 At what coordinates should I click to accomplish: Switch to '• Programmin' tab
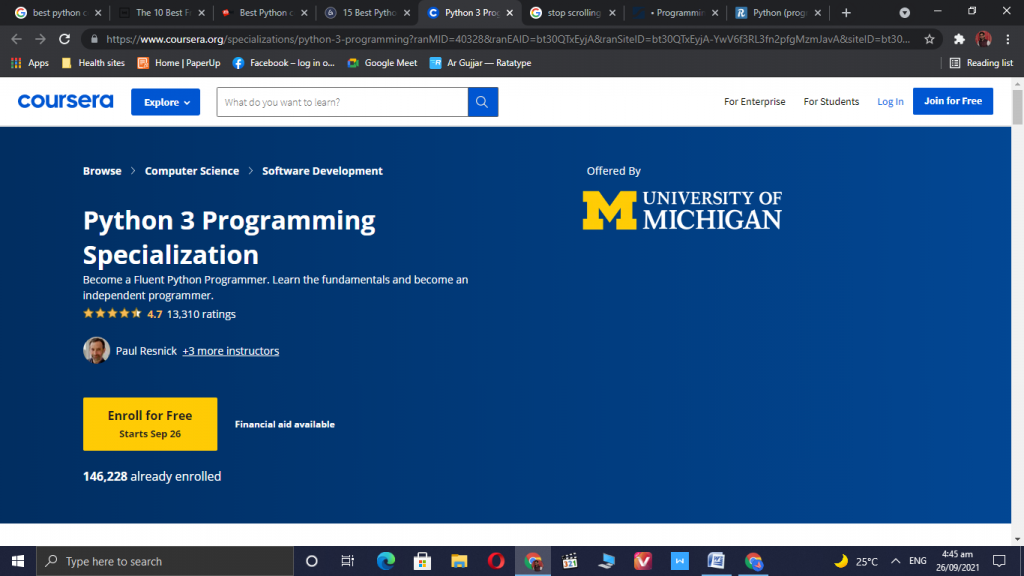tap(675, 12)
